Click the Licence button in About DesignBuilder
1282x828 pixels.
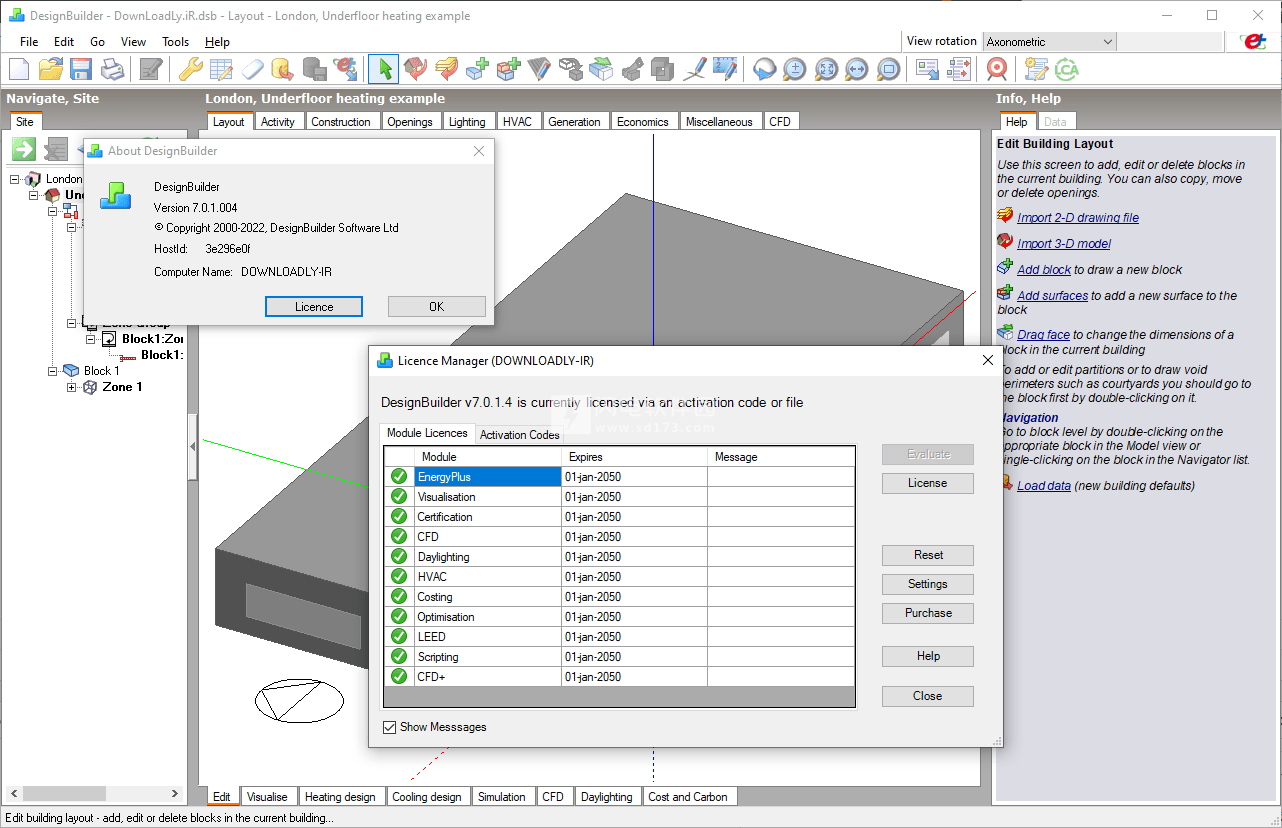point(313,306)
